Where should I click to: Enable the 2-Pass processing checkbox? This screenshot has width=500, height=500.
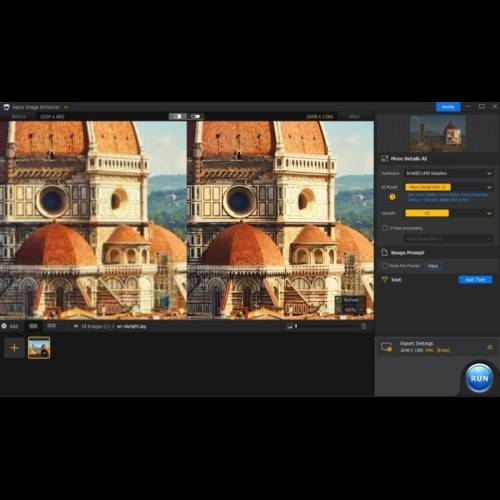point(385,228)
